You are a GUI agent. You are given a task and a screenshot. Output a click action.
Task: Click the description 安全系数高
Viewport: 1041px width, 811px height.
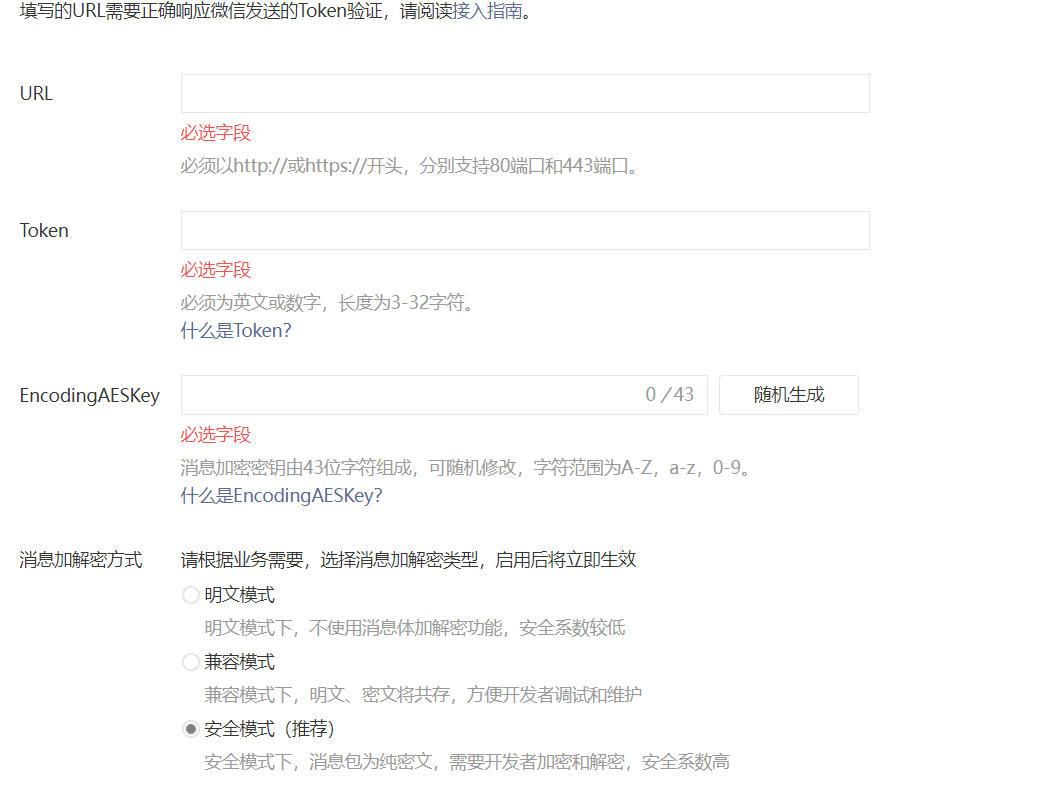[686, 762]
